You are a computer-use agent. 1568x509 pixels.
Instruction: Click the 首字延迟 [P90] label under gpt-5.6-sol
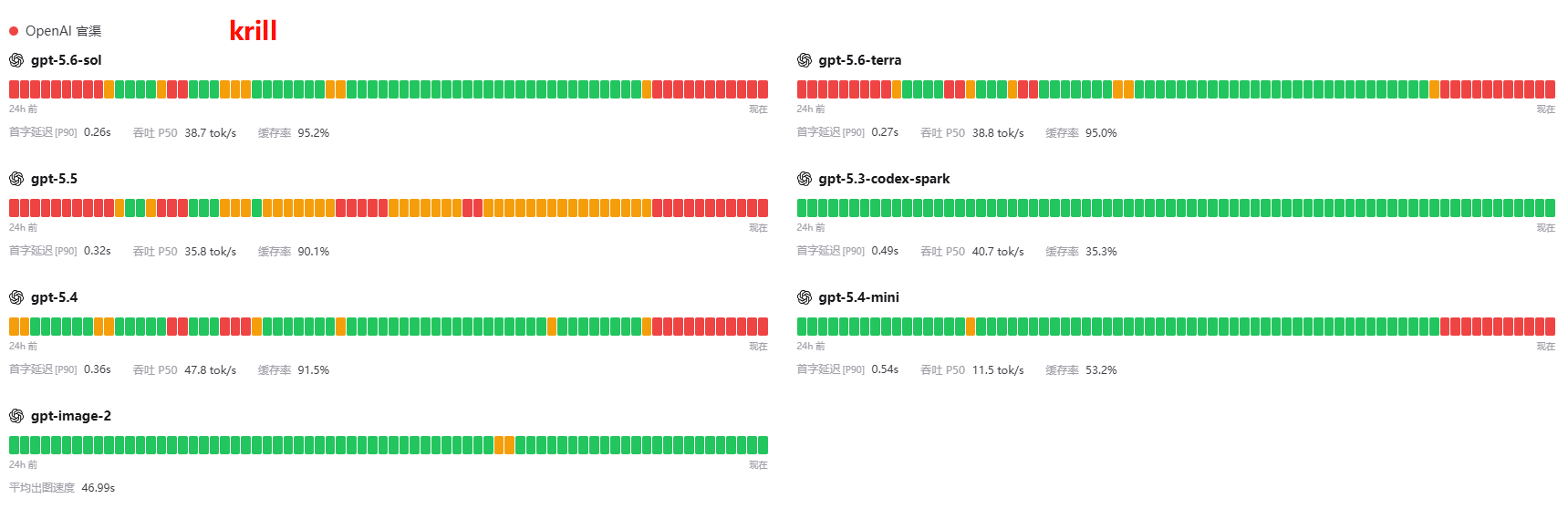tap(43, 132)
